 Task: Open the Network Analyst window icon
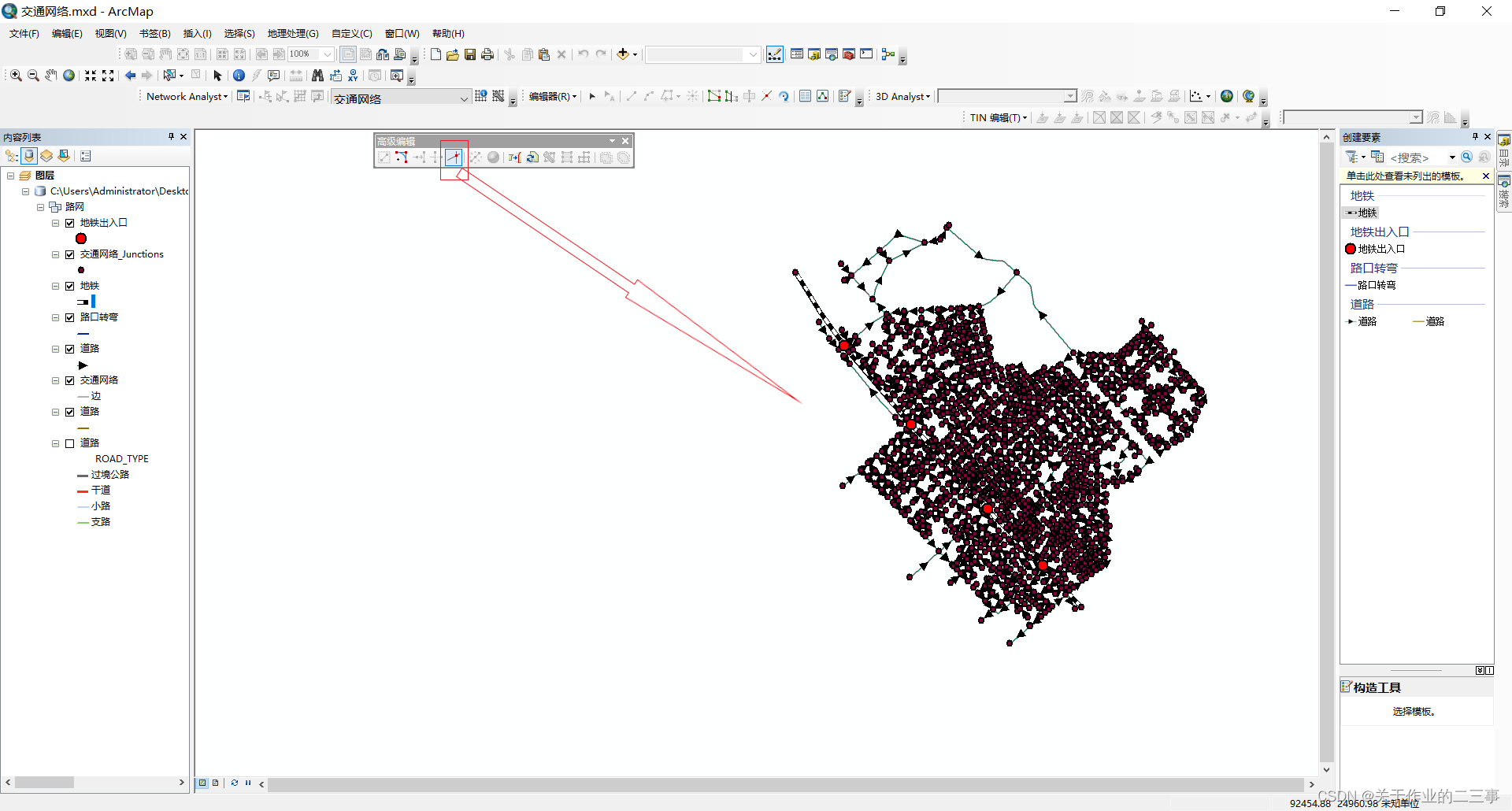tap(244, 96)
